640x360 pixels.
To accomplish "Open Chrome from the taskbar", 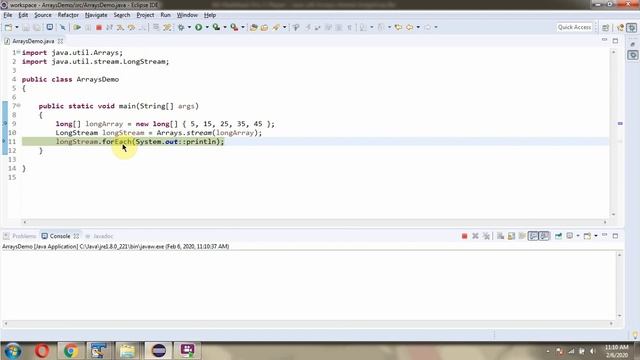I will coord(71,351).
